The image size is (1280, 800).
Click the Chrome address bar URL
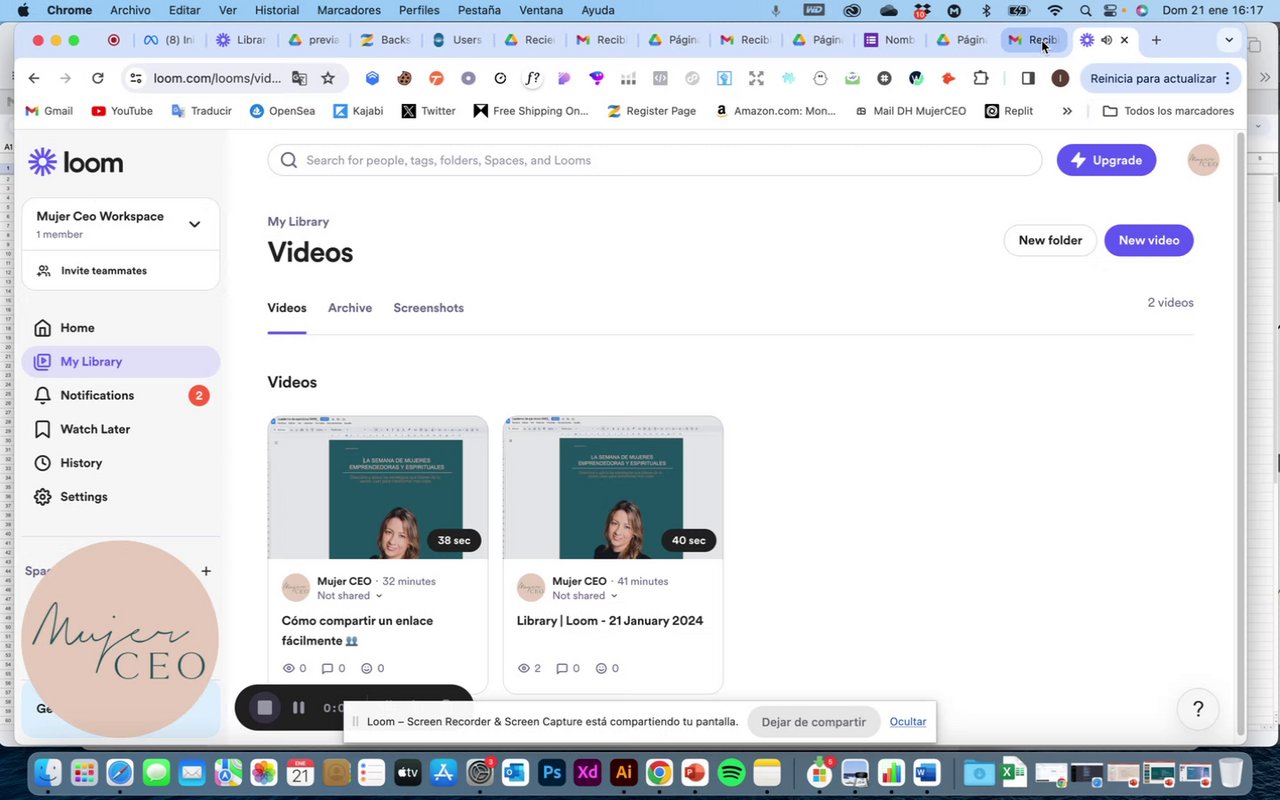pos(217,78)
